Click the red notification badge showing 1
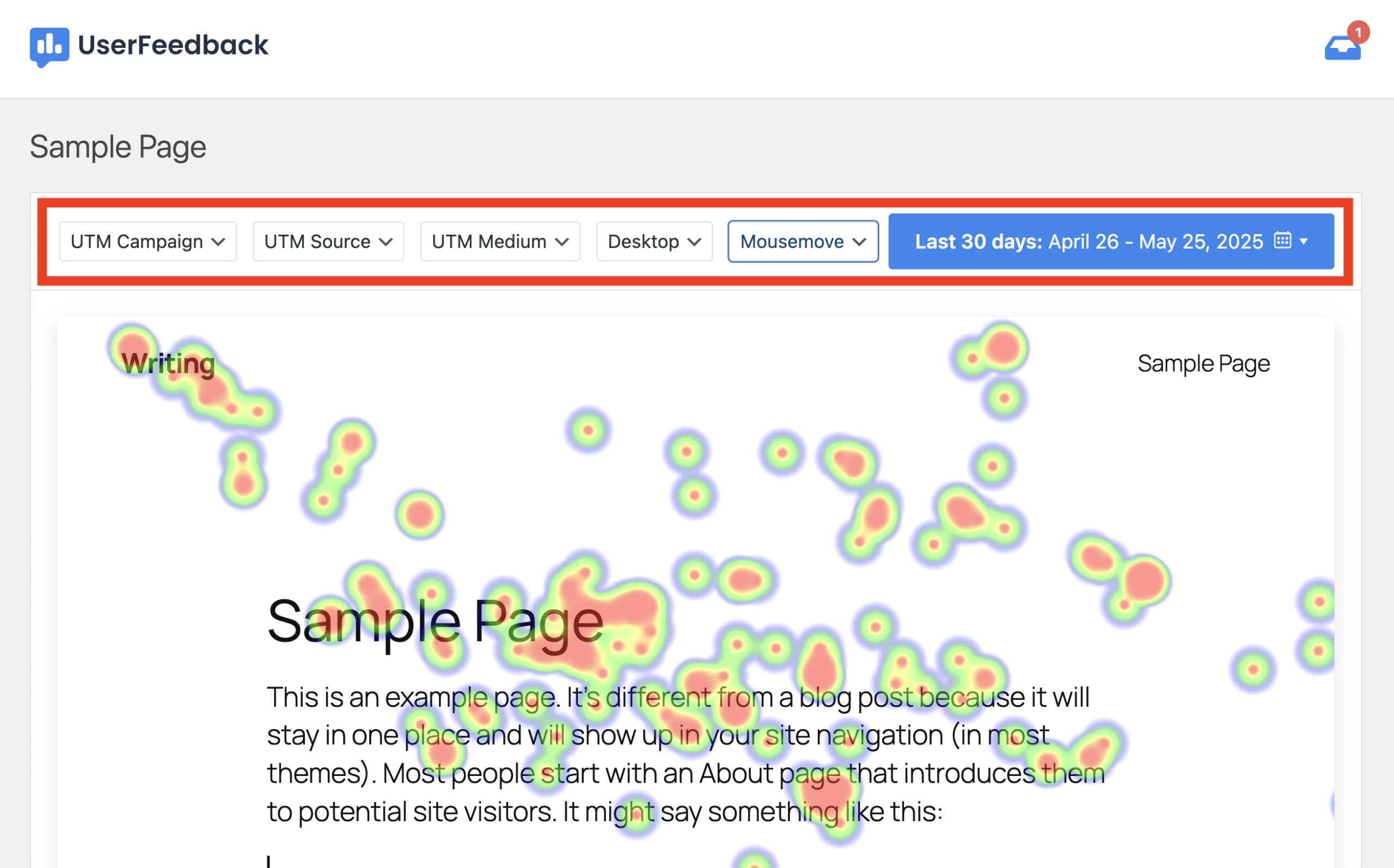This screenshot has height=868, width=1394. [x=1359, y=32]
